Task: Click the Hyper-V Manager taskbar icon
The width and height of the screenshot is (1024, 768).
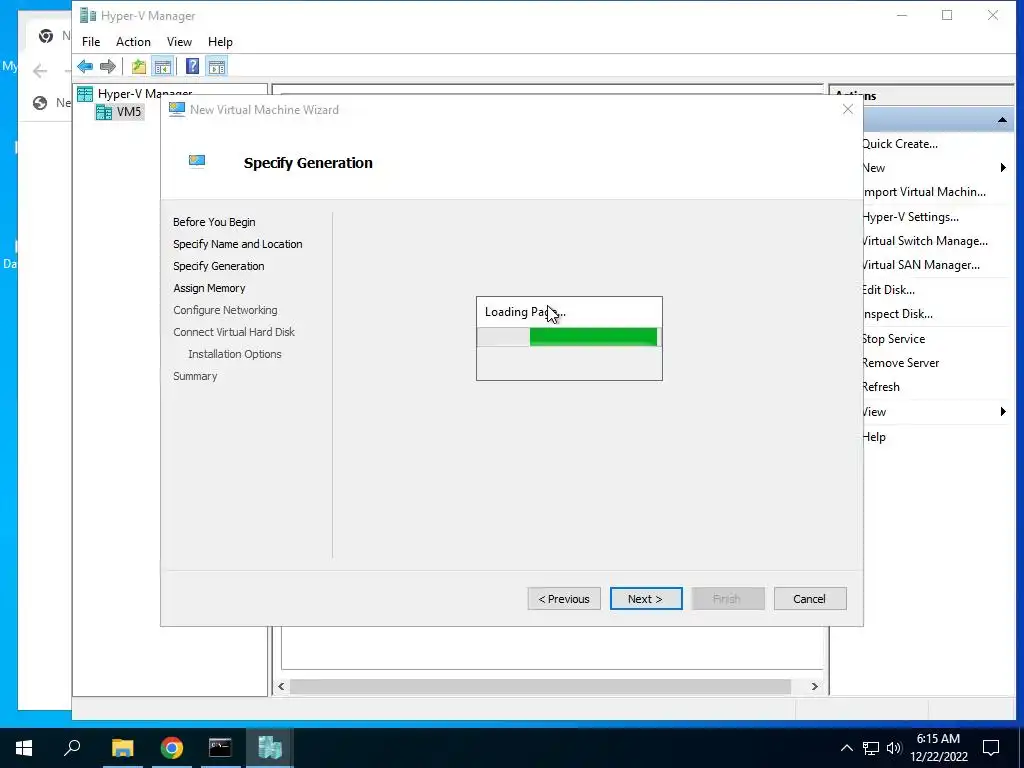Action: pos(269,748)
